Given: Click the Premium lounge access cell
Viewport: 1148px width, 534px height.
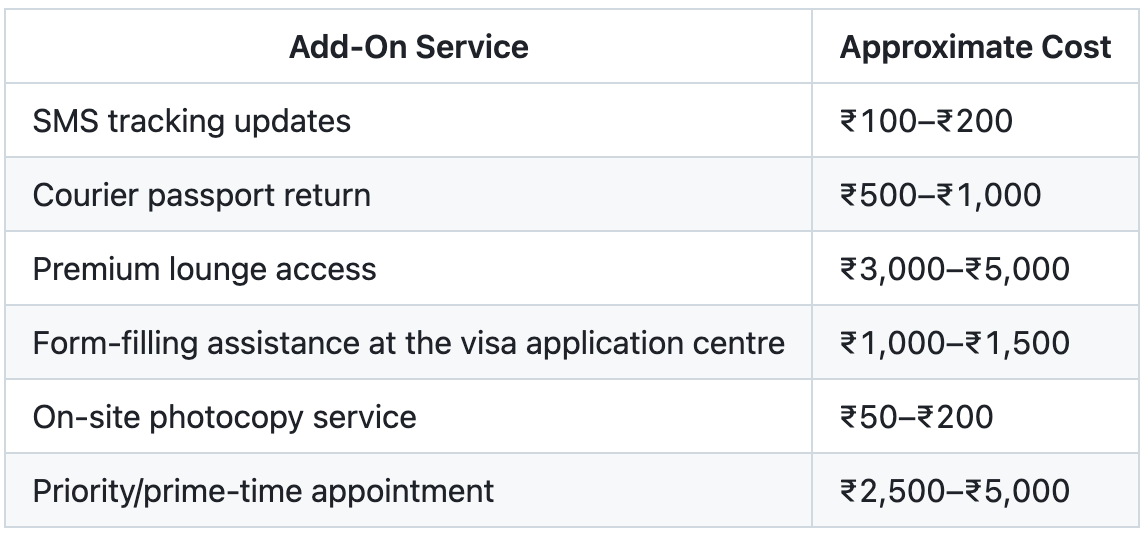Looking at the screenshot, I should click(x=204, y=268).
